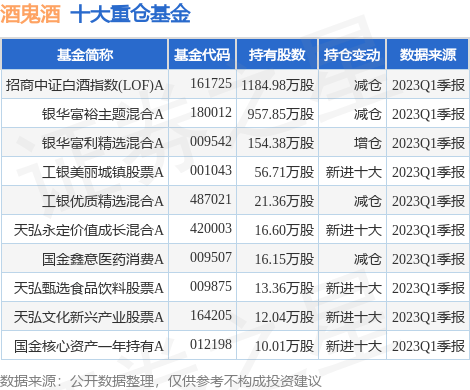The width and height of the screenshot is (470, 390).
Task: Click 天弘甄选食品饮料股票A fund name
Action: pos(89,288)
